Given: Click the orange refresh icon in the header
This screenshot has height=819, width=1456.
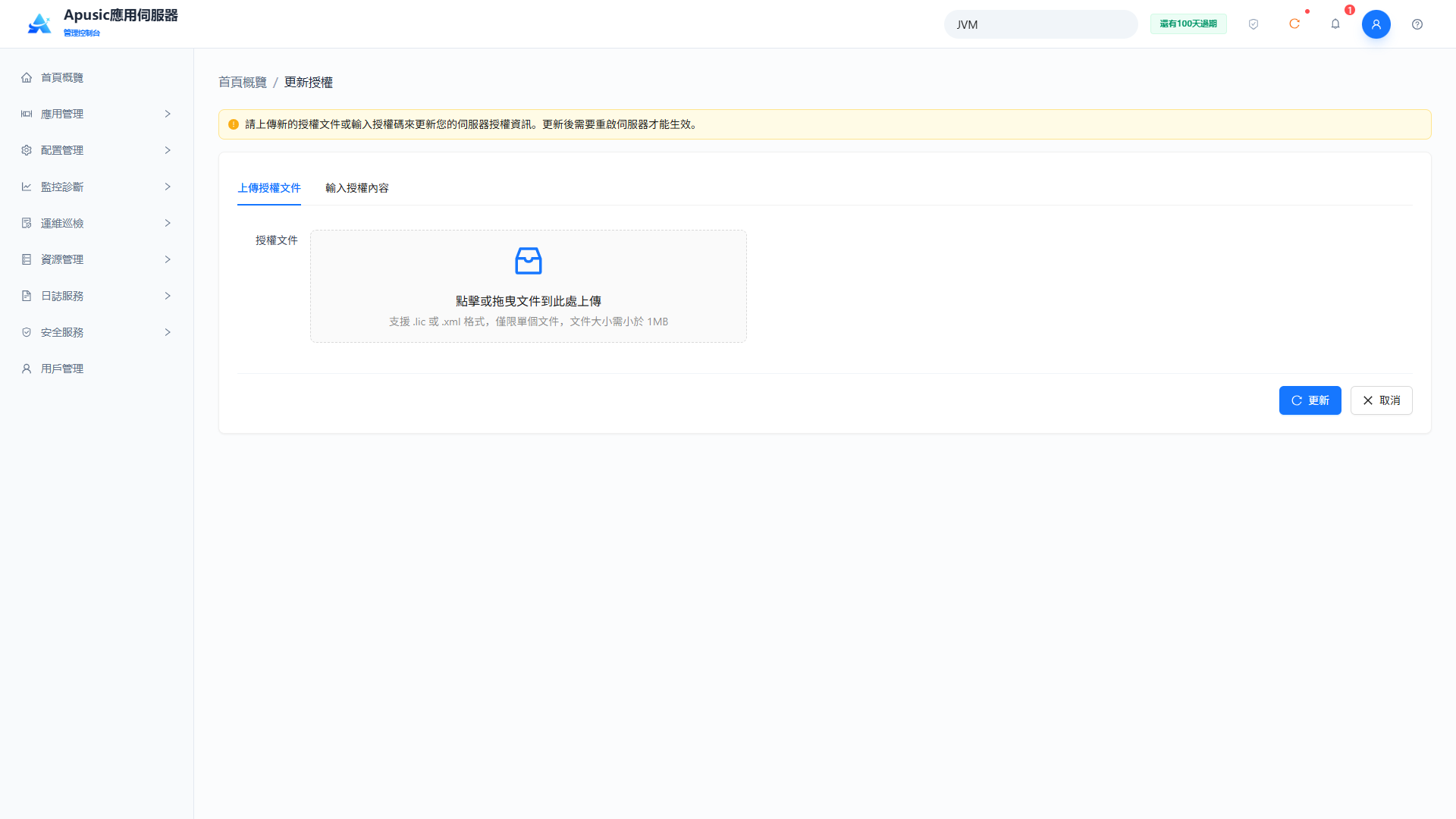Looking at the screenshot, I should pos(1294,24).
